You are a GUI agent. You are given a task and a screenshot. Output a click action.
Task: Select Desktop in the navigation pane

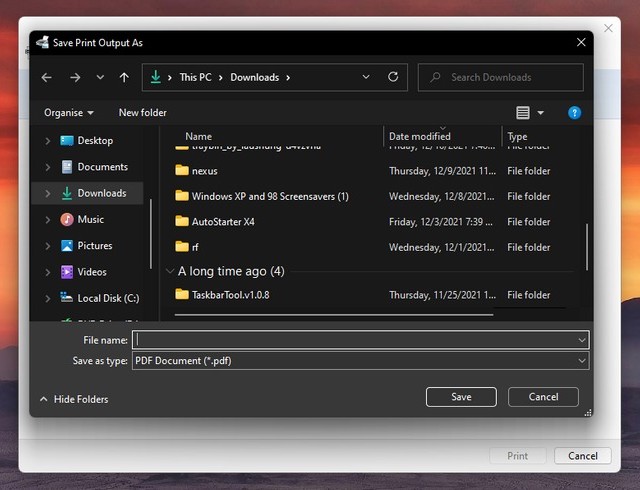pos(95,140)
